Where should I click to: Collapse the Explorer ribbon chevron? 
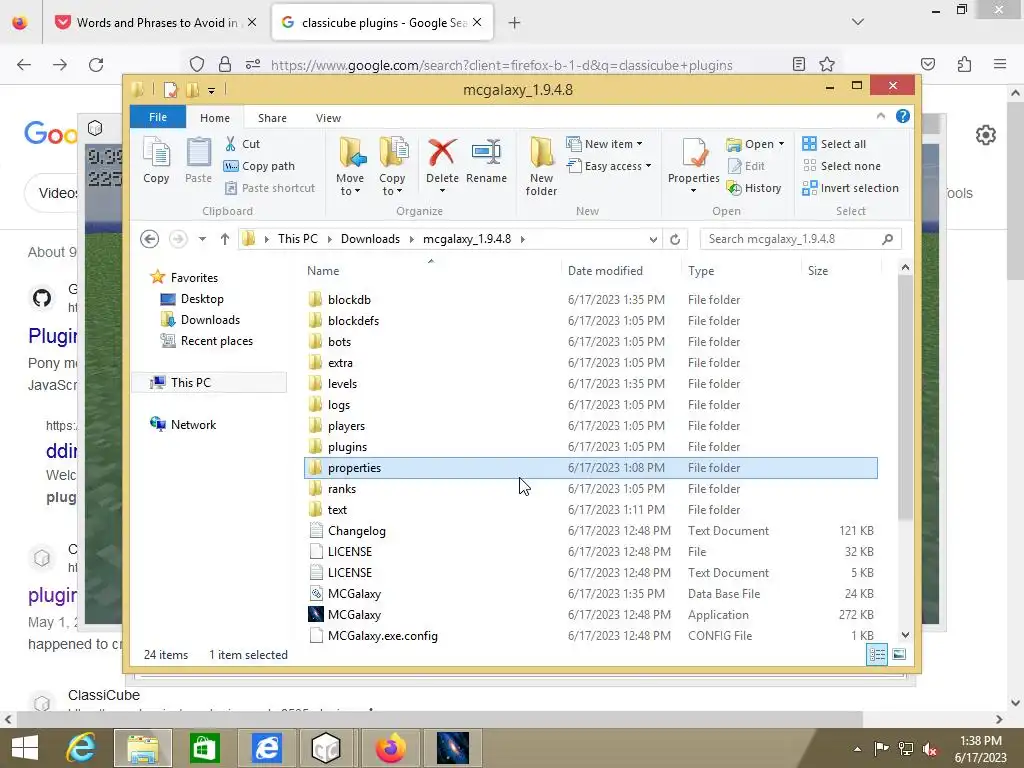[x=881, y=116]
